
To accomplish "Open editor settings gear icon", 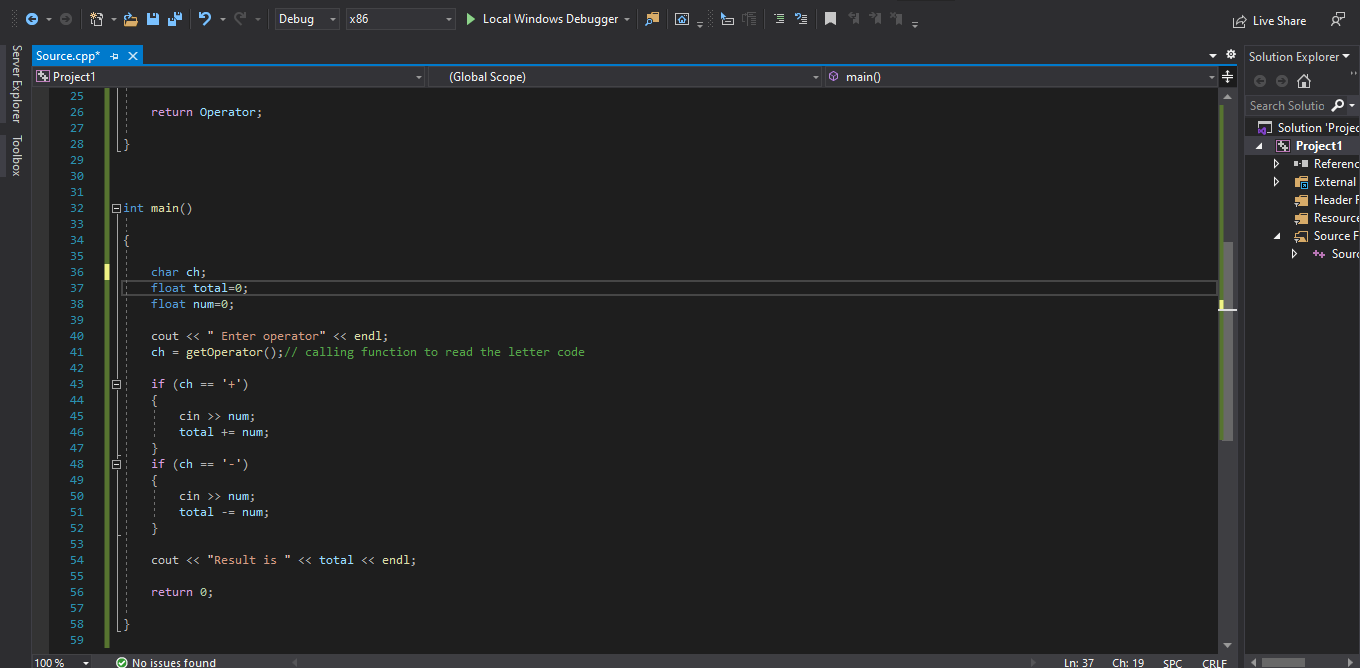I will point(1231,55).
